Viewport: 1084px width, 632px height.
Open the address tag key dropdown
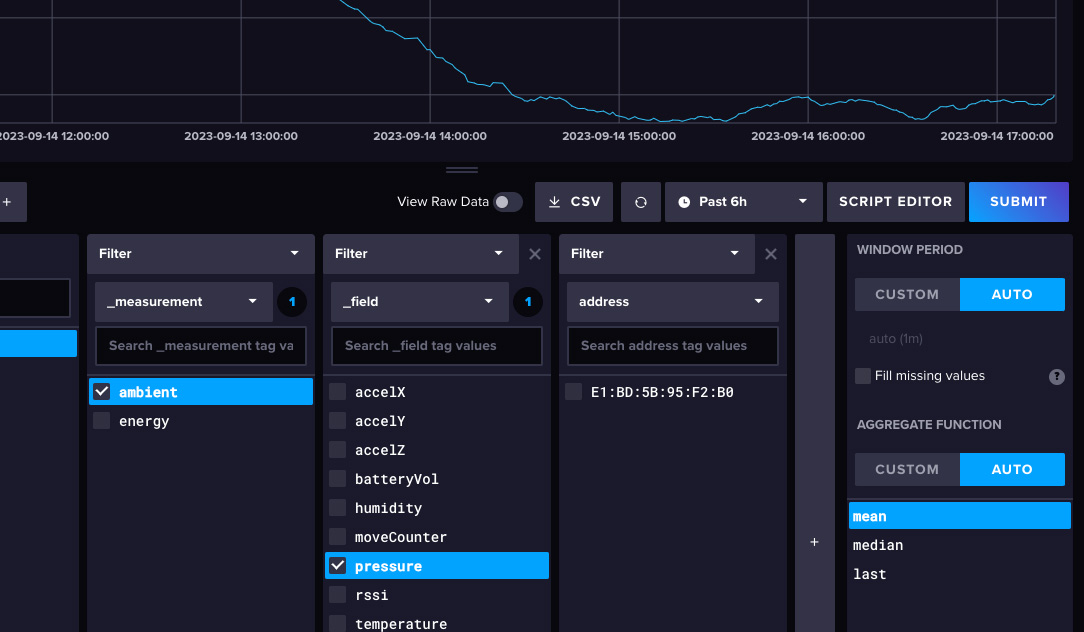pos(672,301)
